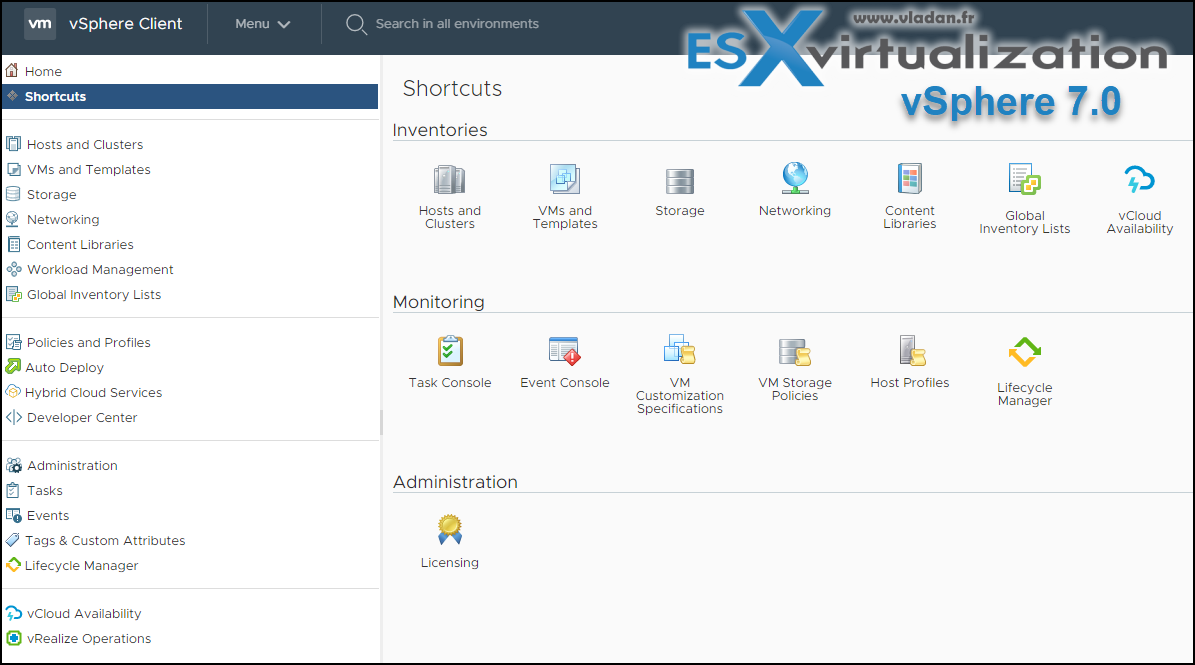Open VM Storage Policies icon
The image size is (1195, 665).
point(795,353)
